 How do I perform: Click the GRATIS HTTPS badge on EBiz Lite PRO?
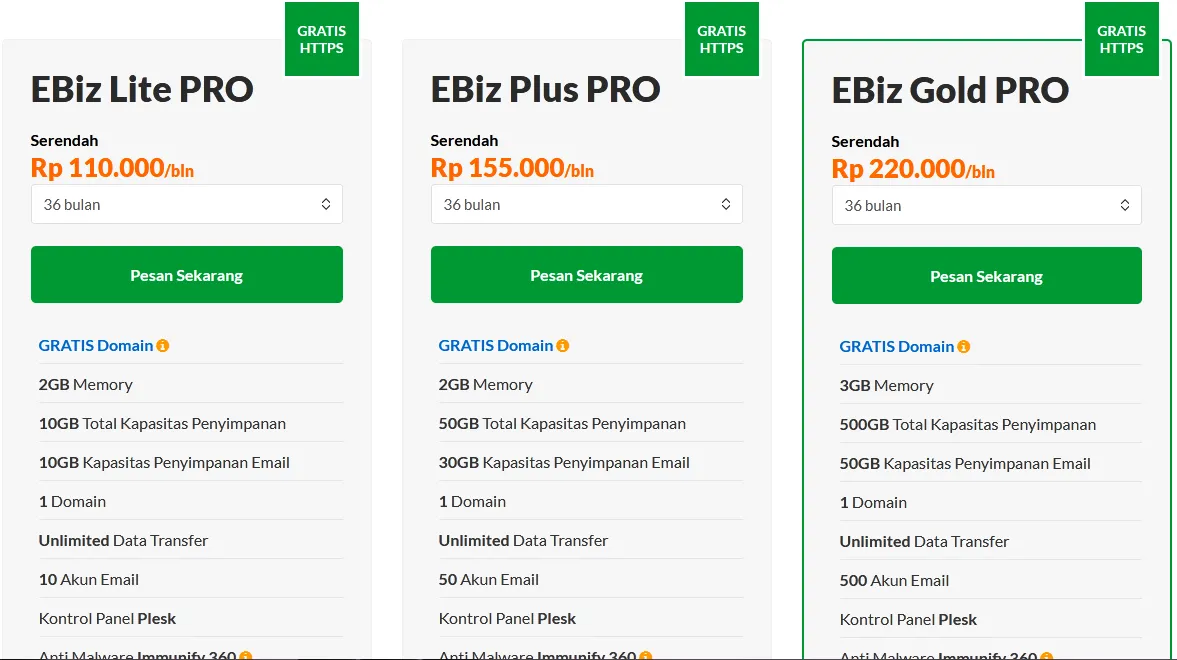pos(321,39)
